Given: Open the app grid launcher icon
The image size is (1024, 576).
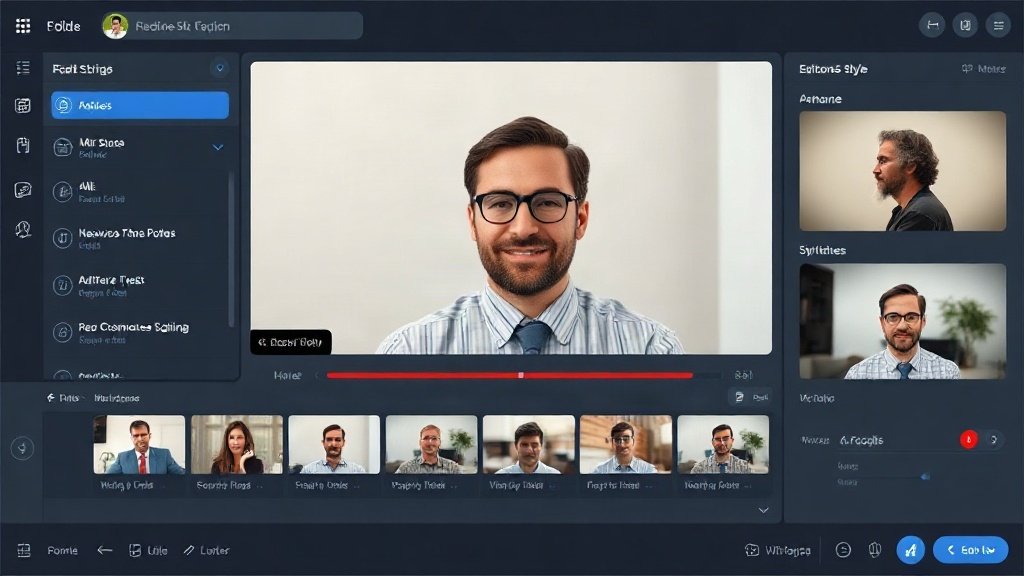Looking at the screenshot, I should pyautogui.click(x=23, y=26).
